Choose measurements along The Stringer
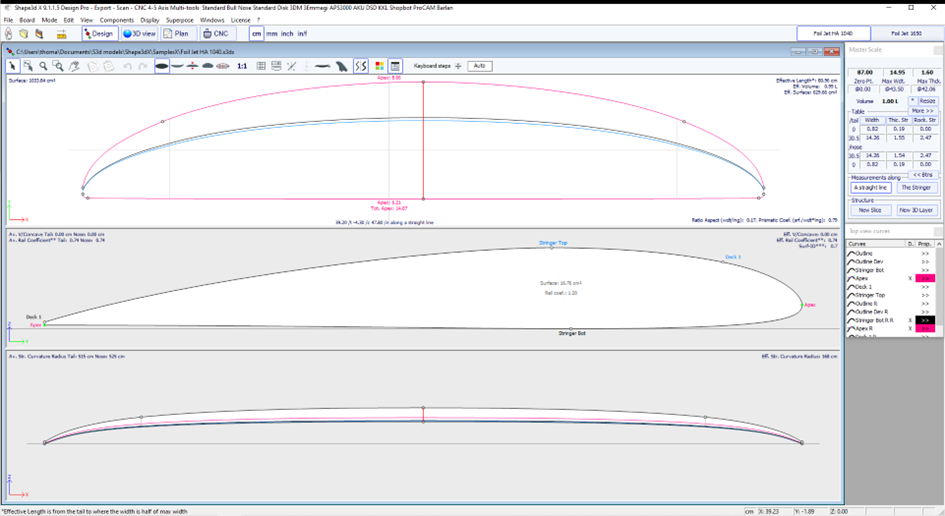The image size is (945, 516). [x=917, y=187]
